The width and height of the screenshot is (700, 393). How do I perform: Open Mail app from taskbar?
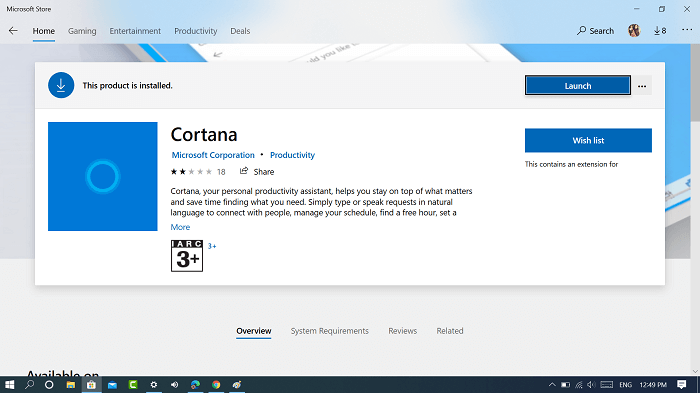[112, 385]
